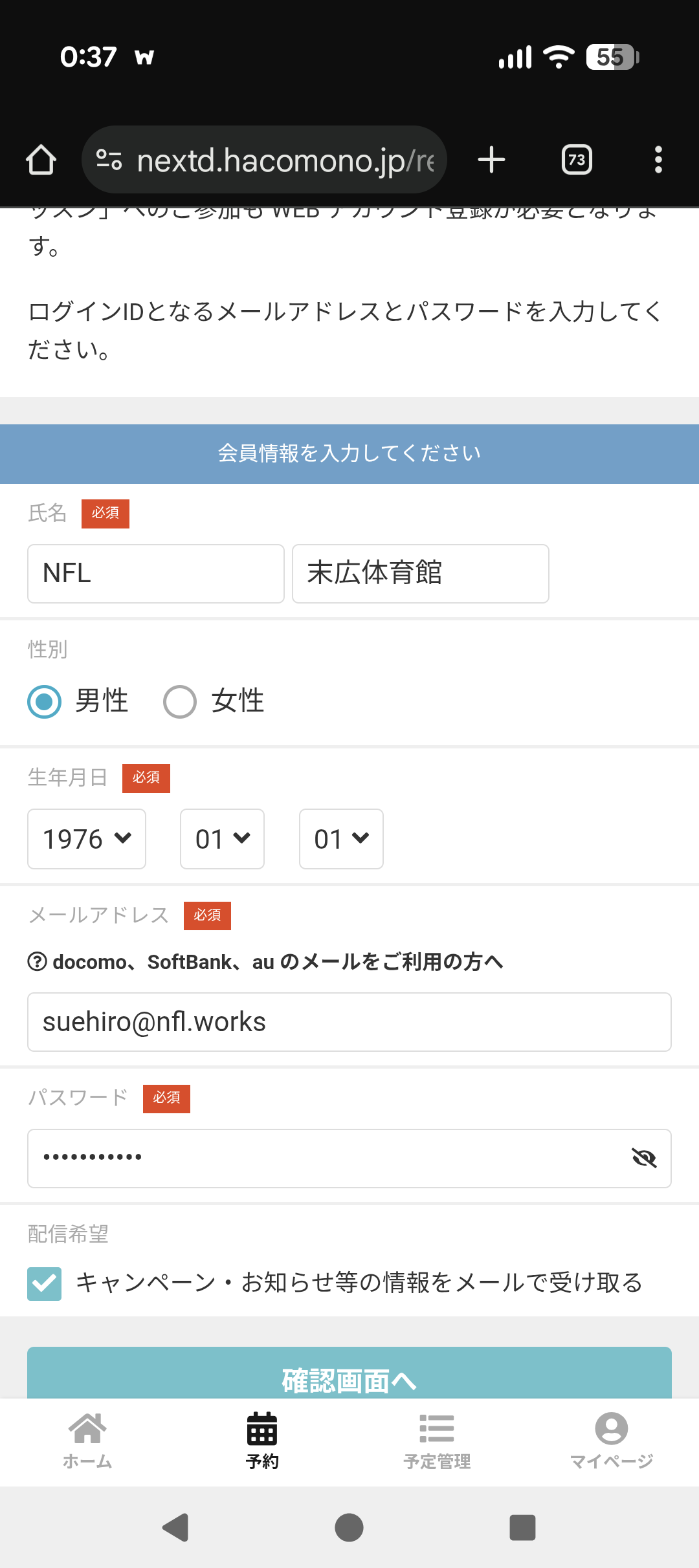Switch to the 予定管理 tab
This screenshot has height=1568, width=699.
(437, 1441)
